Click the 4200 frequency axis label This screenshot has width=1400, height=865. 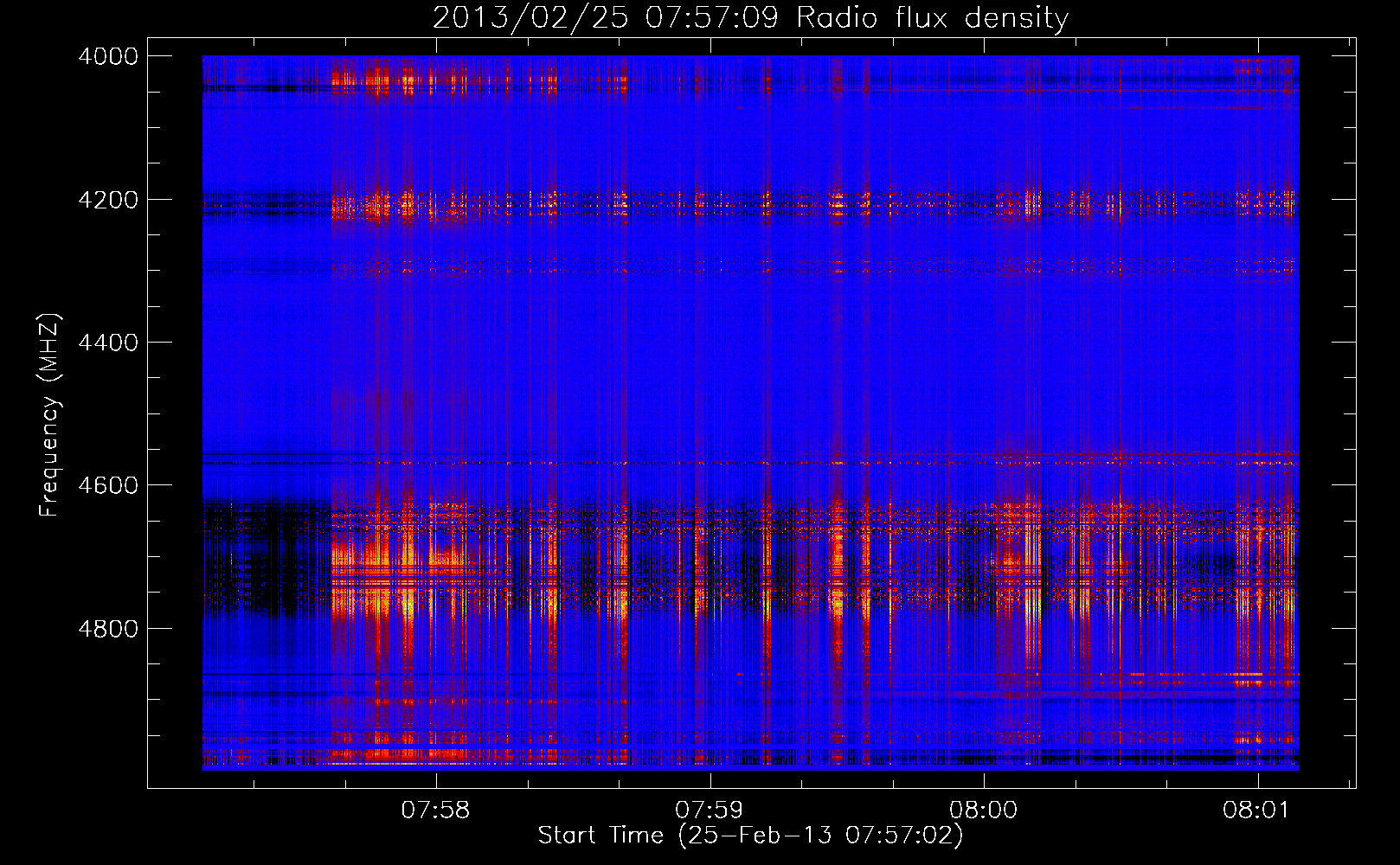[108, 200]
